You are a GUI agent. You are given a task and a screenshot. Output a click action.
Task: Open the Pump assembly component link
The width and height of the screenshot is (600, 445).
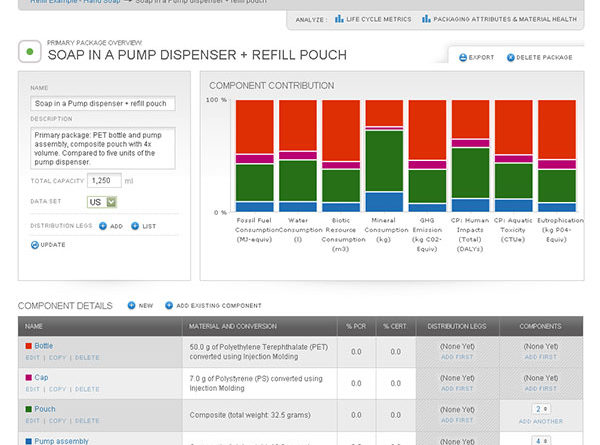point(61,441)
